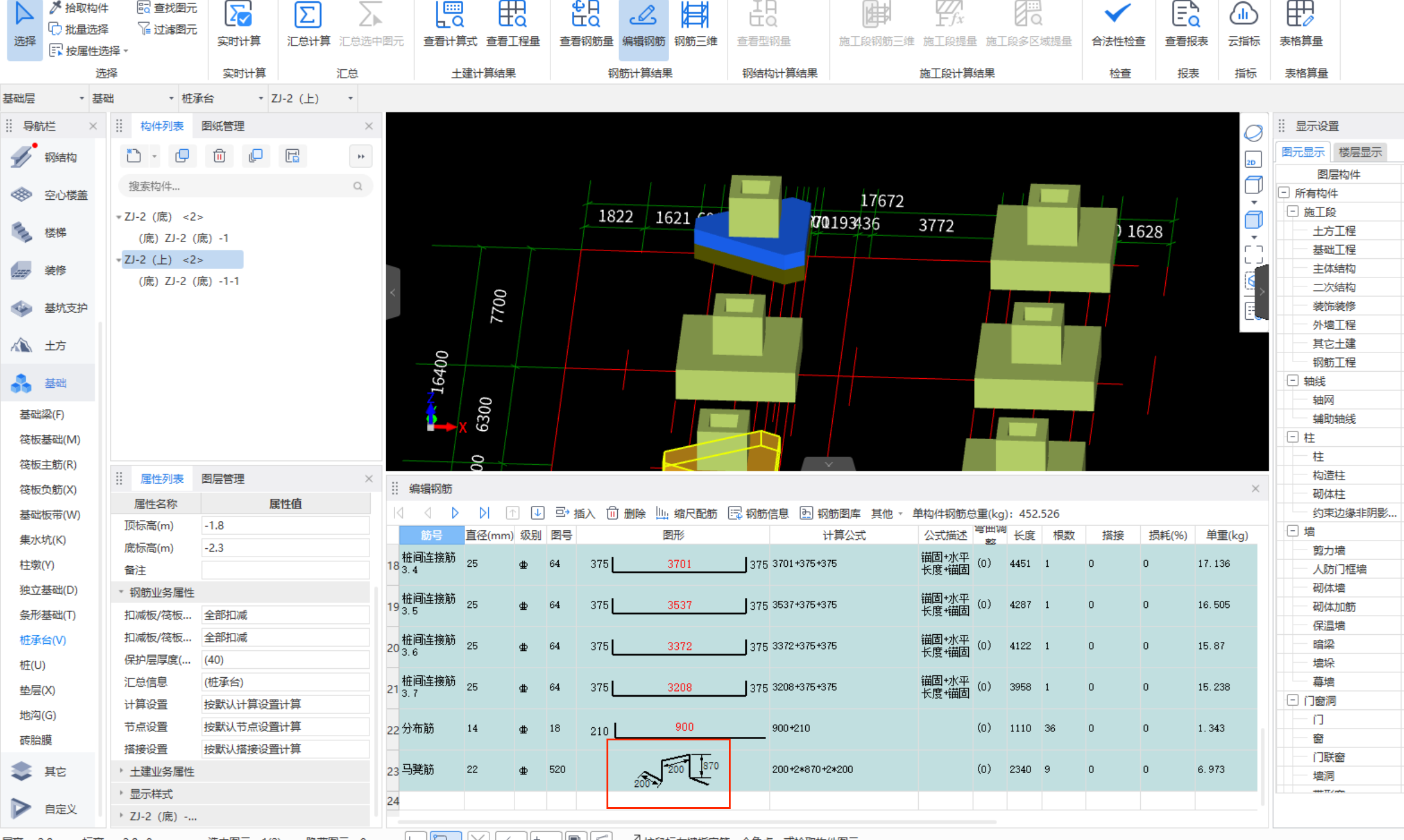
Task: Open the 基础层 floor dropdown
Action: pos(82,98)
